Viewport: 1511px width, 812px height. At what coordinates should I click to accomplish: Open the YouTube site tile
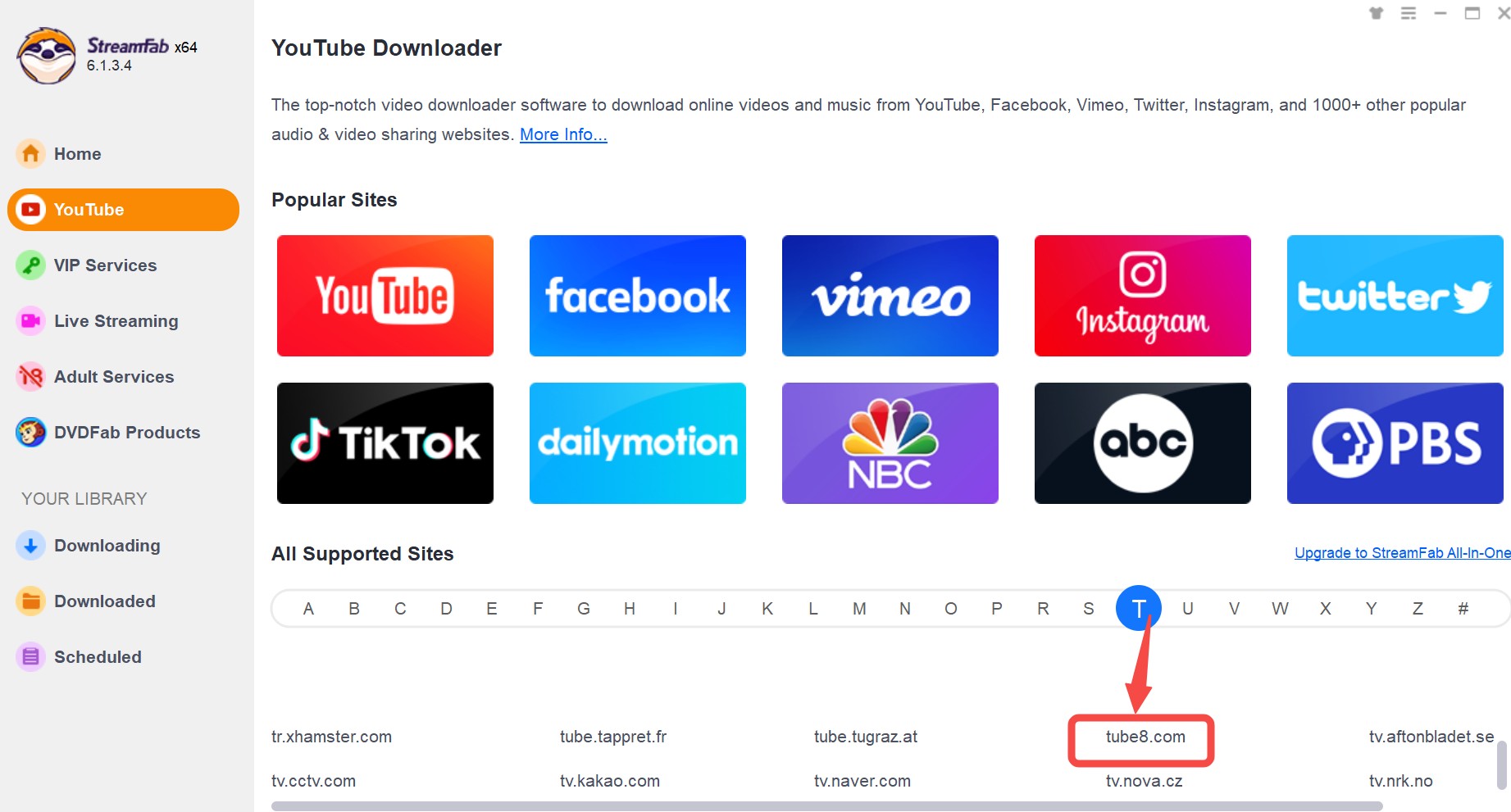385,296
